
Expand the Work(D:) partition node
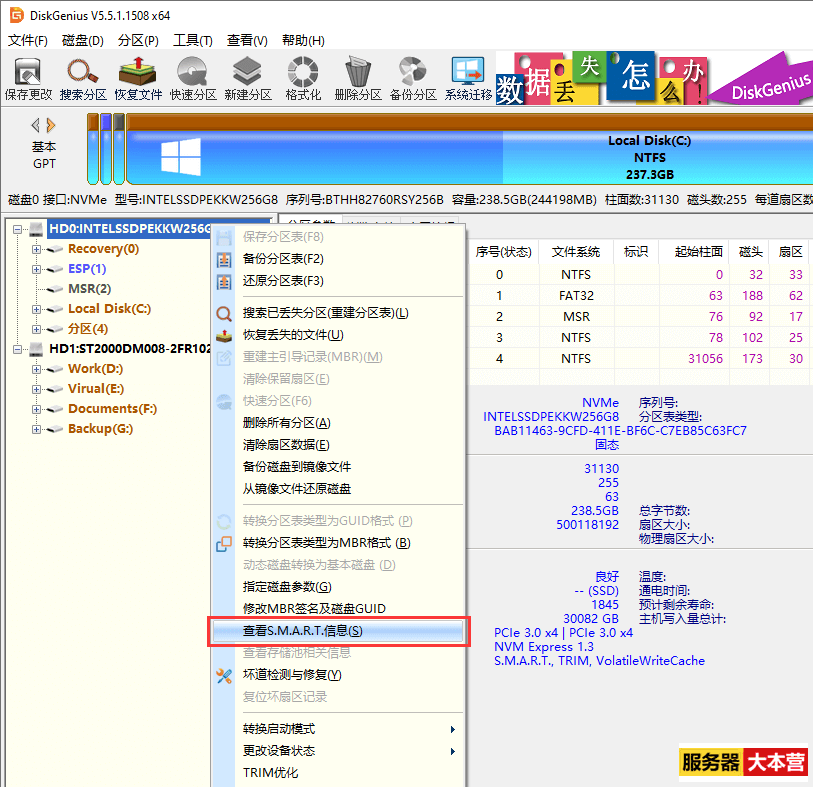(x=37, y=369)
